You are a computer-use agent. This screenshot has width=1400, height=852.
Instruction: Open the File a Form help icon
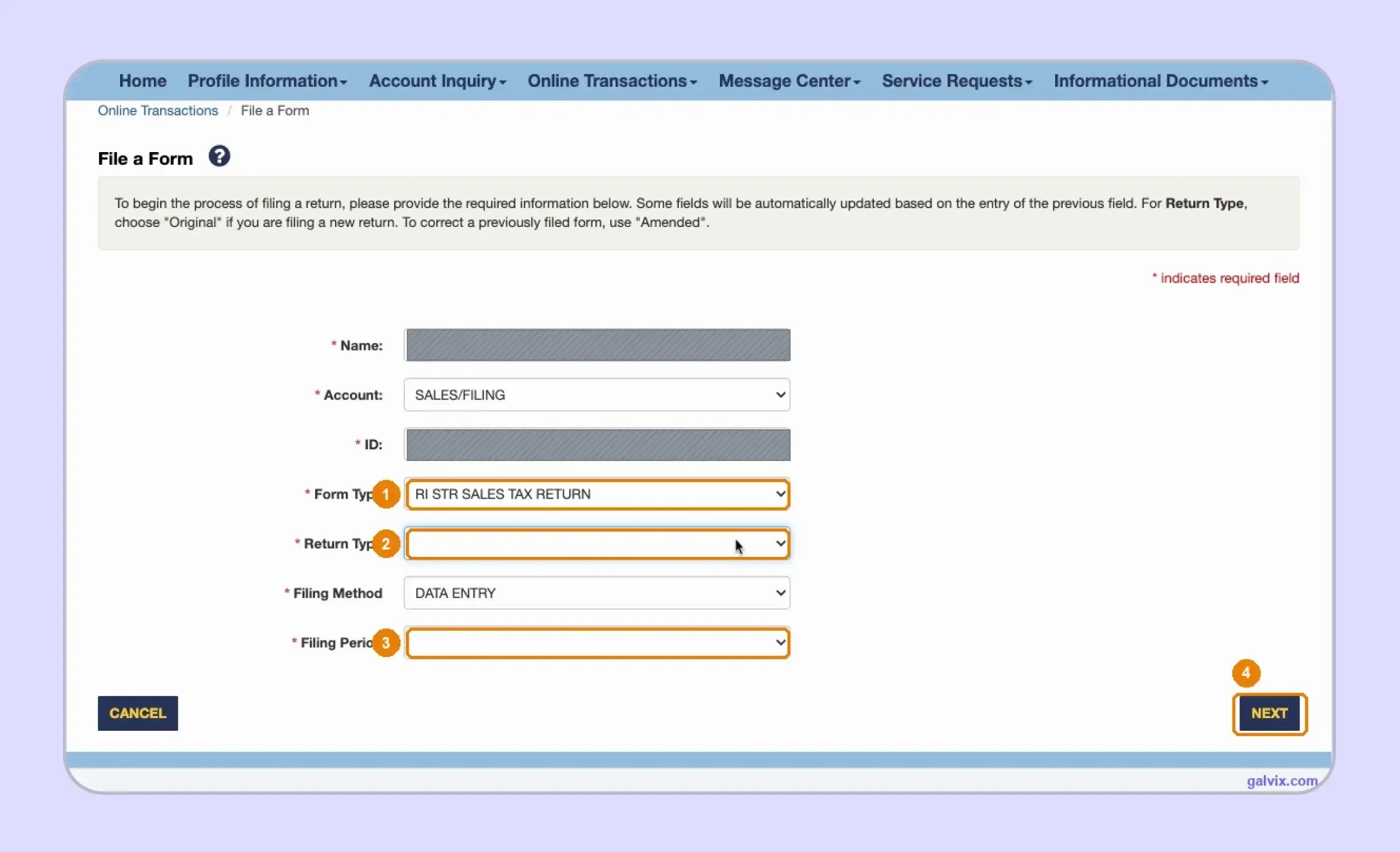pos(219,156)
